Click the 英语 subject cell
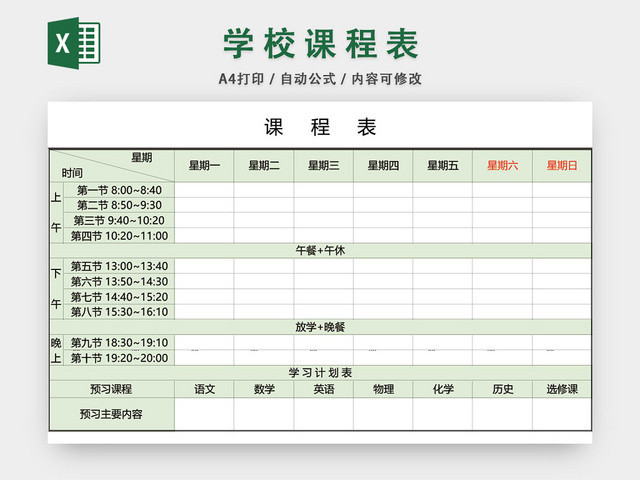 [x=323, y=389]
